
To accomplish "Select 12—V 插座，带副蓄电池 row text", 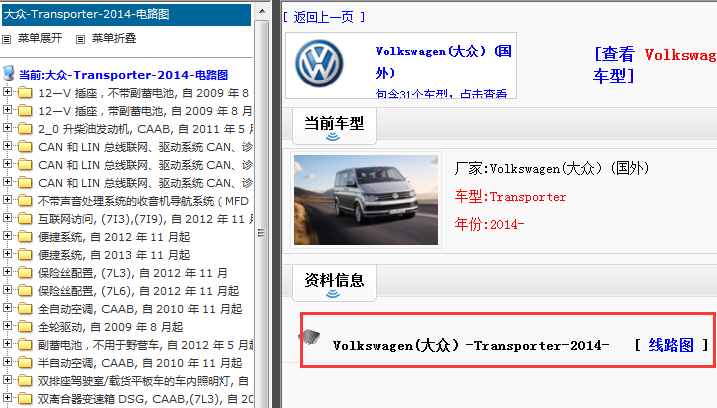I will tap(144, 111).
